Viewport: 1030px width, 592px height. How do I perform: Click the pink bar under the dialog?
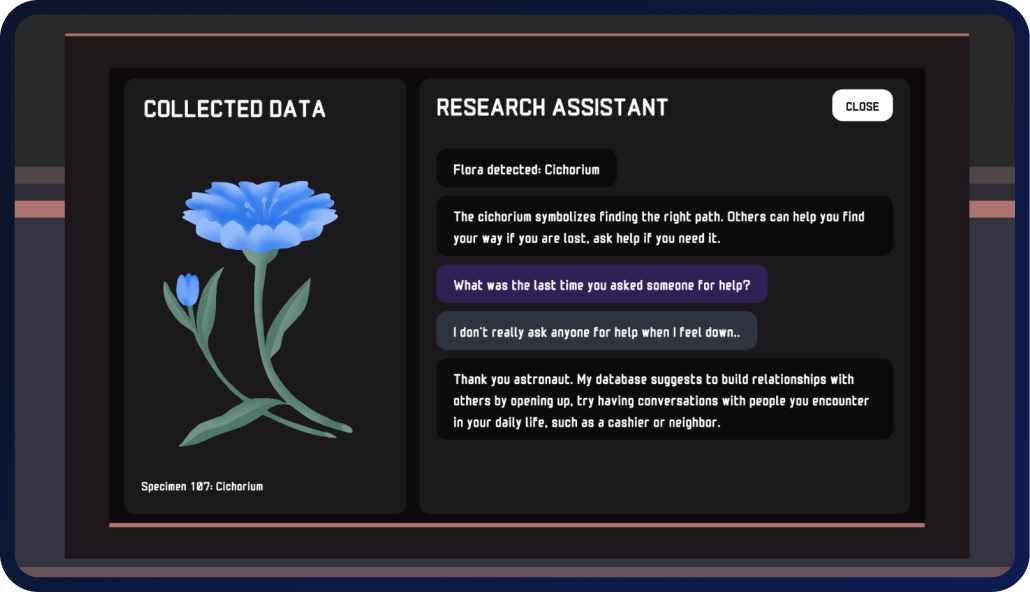(516, 525)
